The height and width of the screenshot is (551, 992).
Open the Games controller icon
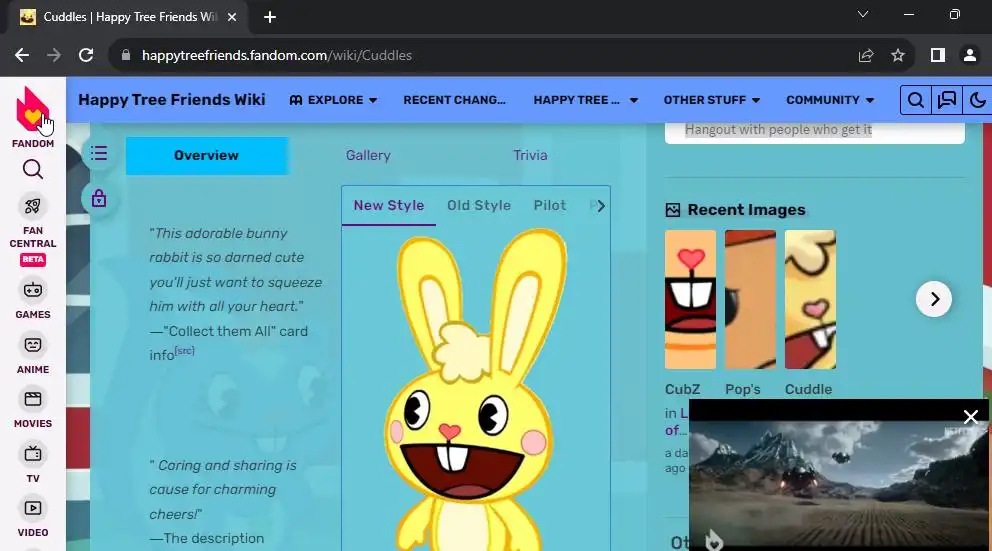(33, 290)
